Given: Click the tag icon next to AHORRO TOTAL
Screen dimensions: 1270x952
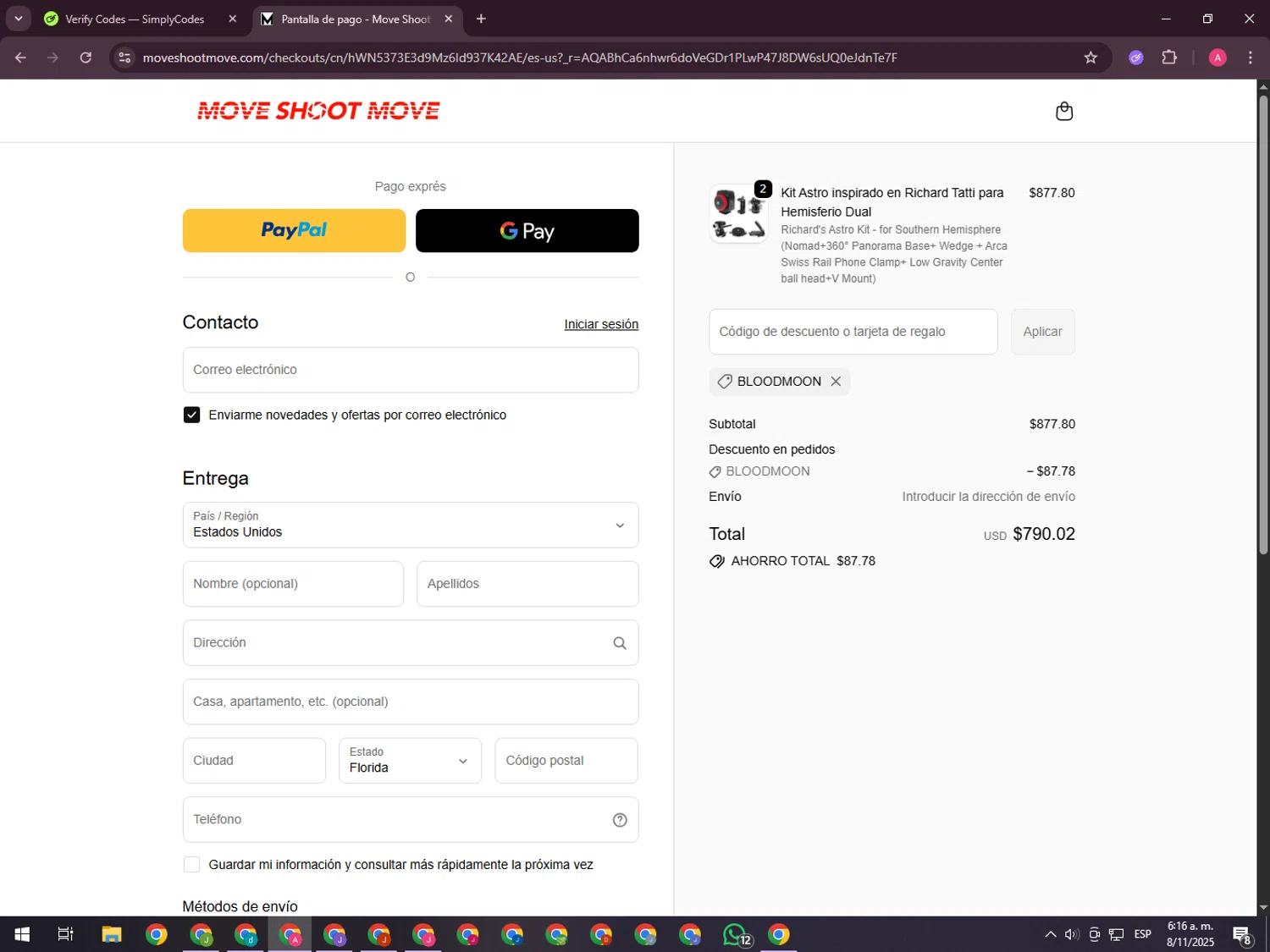Looking at the screenshot, I should point(716,561).
